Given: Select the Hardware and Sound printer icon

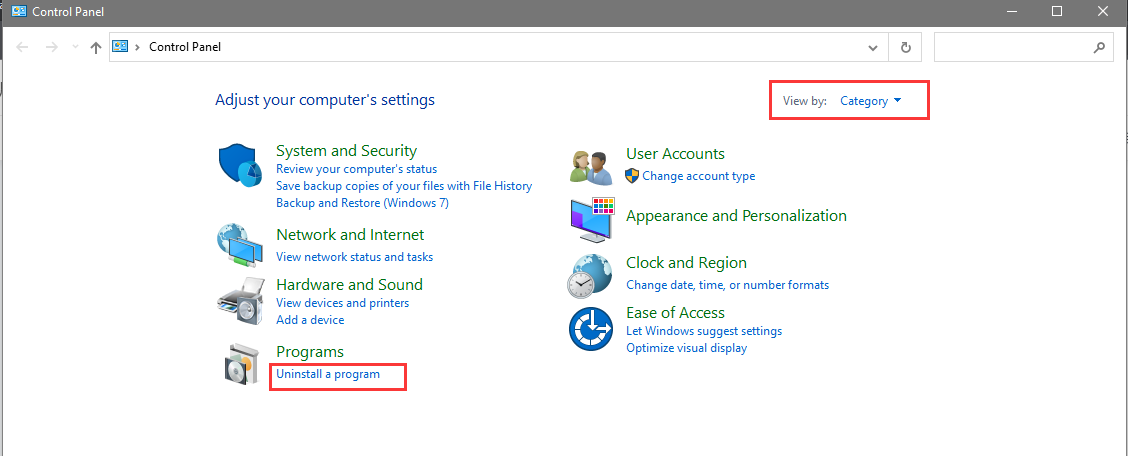Looking at the screenshot, I should click(x=240, y=299).
